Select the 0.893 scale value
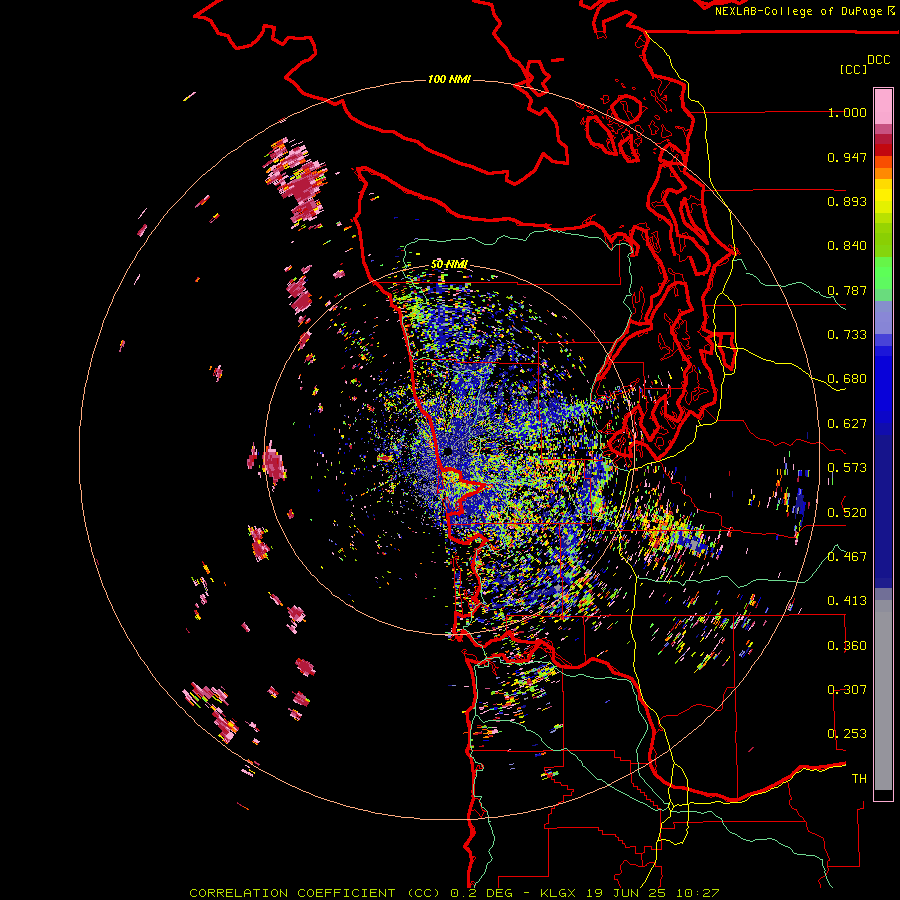The image size is (900, 900). point(847,201)
